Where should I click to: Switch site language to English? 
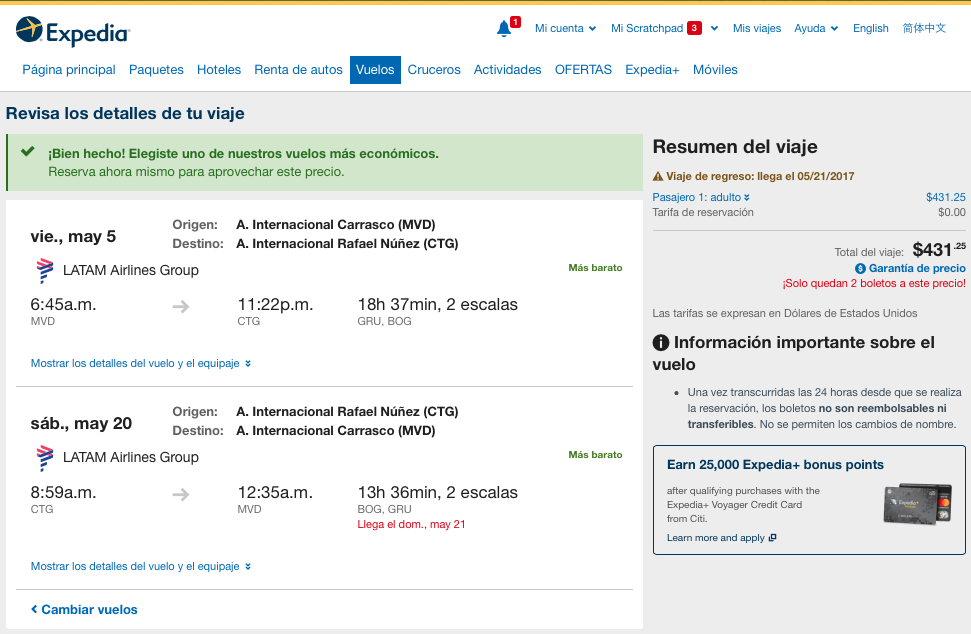coord(870,28)
